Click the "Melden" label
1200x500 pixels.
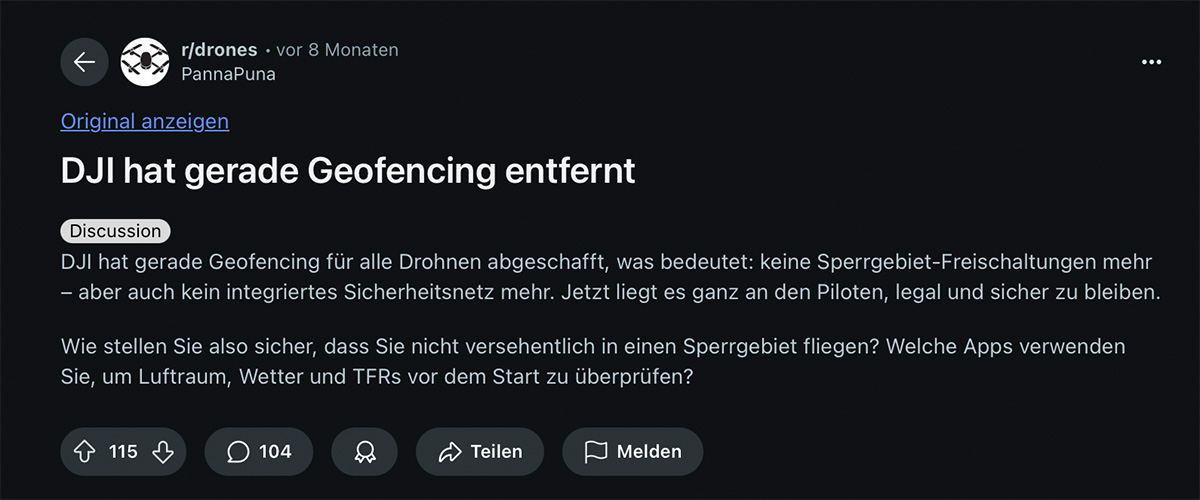[649, 452]
